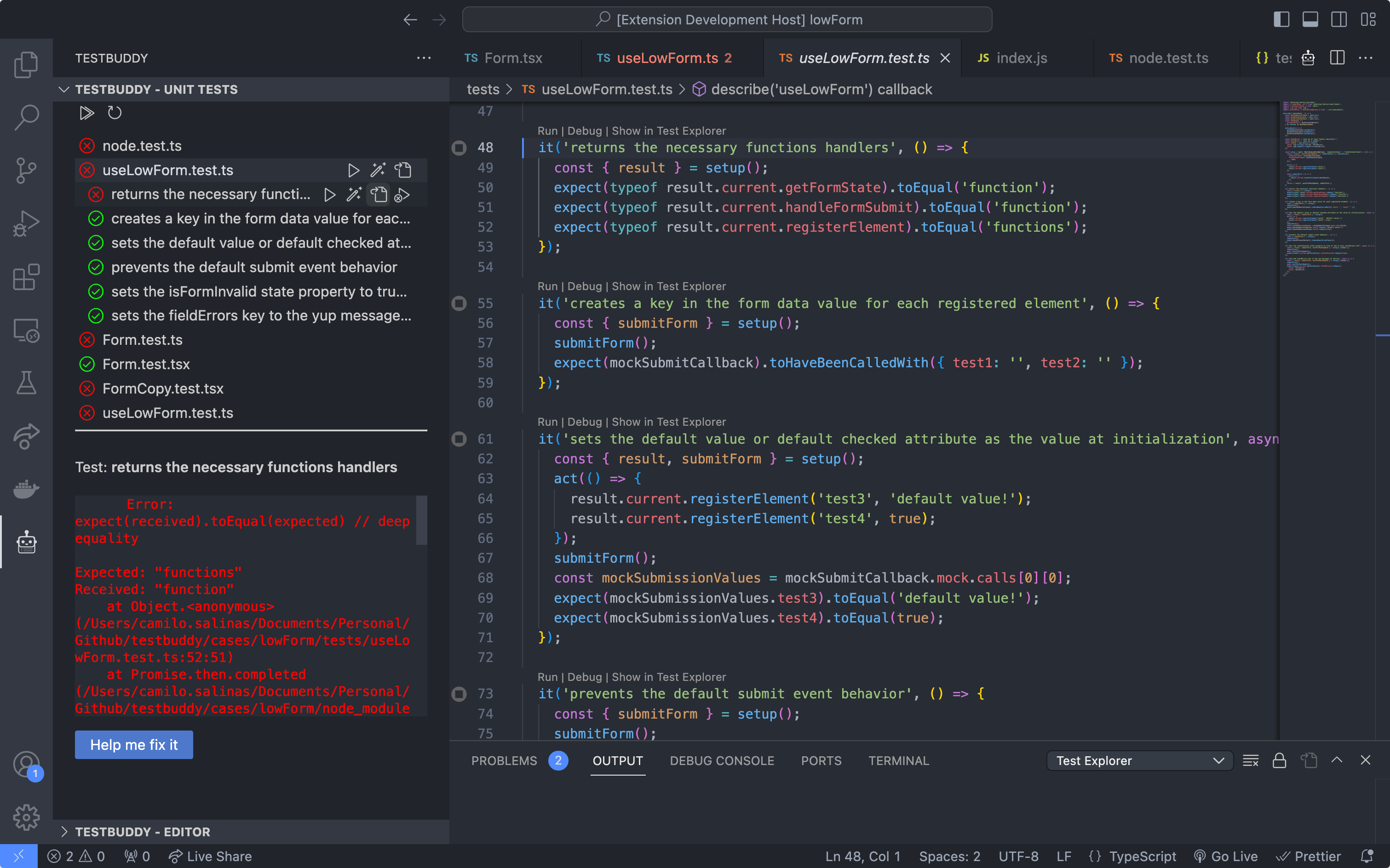
Task: Open output log in editor
Action: tap(1309, 760)
